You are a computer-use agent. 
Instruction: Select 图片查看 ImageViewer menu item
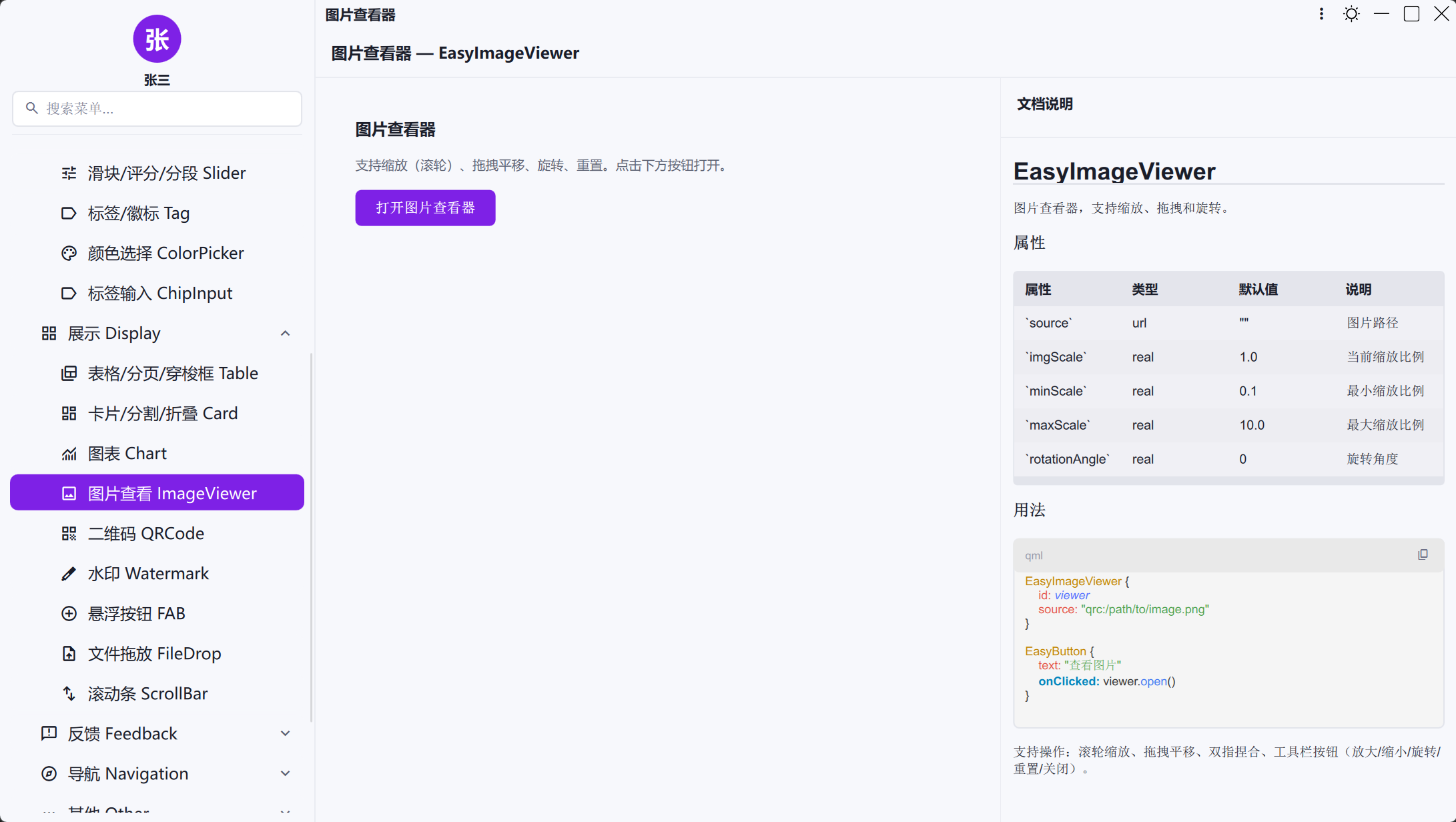157,493
